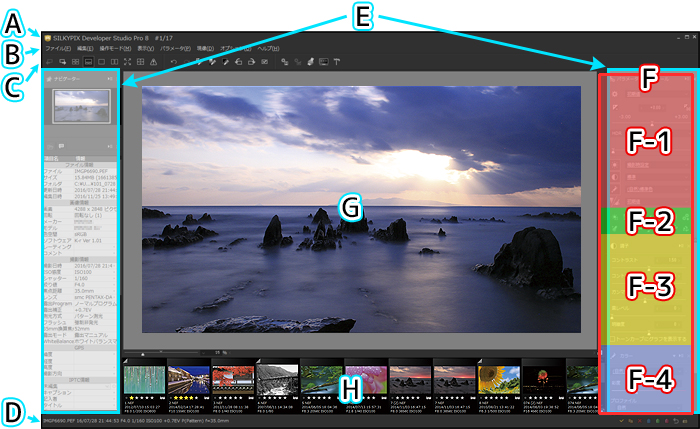Open the 現像(D) menu
Screen dimensions: 700x429
tap(203, 48)
